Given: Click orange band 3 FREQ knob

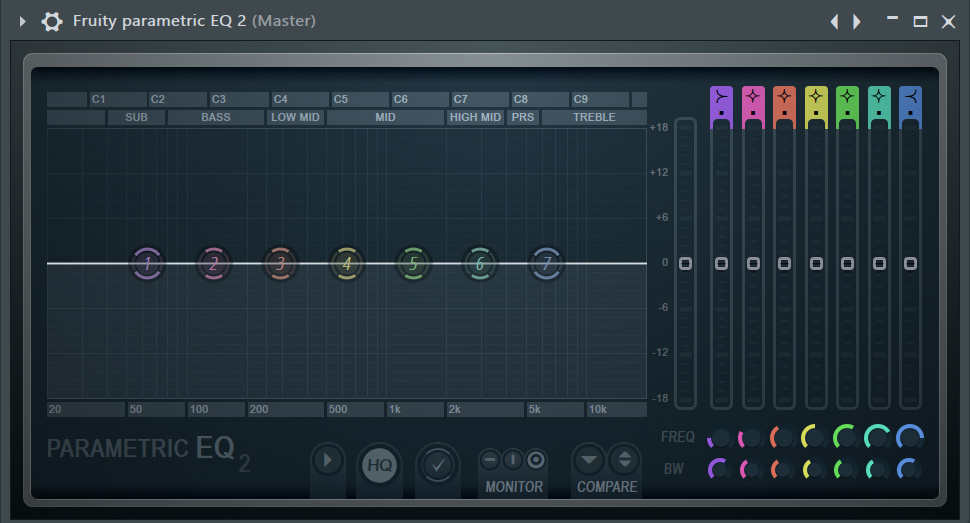Looking at the screenshot, I should (x=783, y=438).
